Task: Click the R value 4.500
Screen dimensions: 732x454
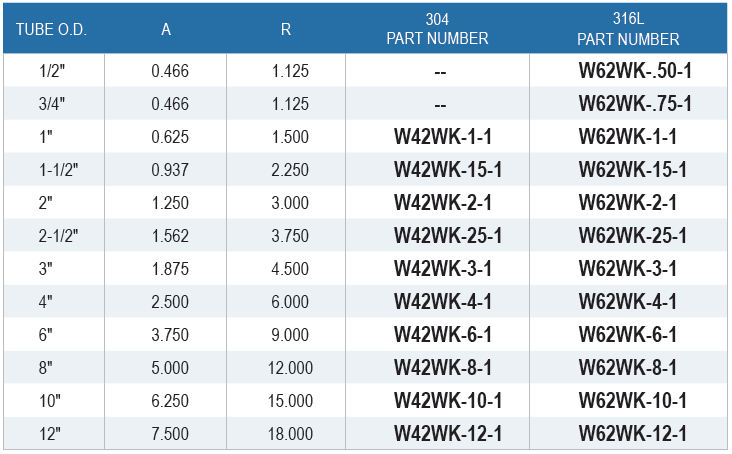Action: (x=290, y=269)
